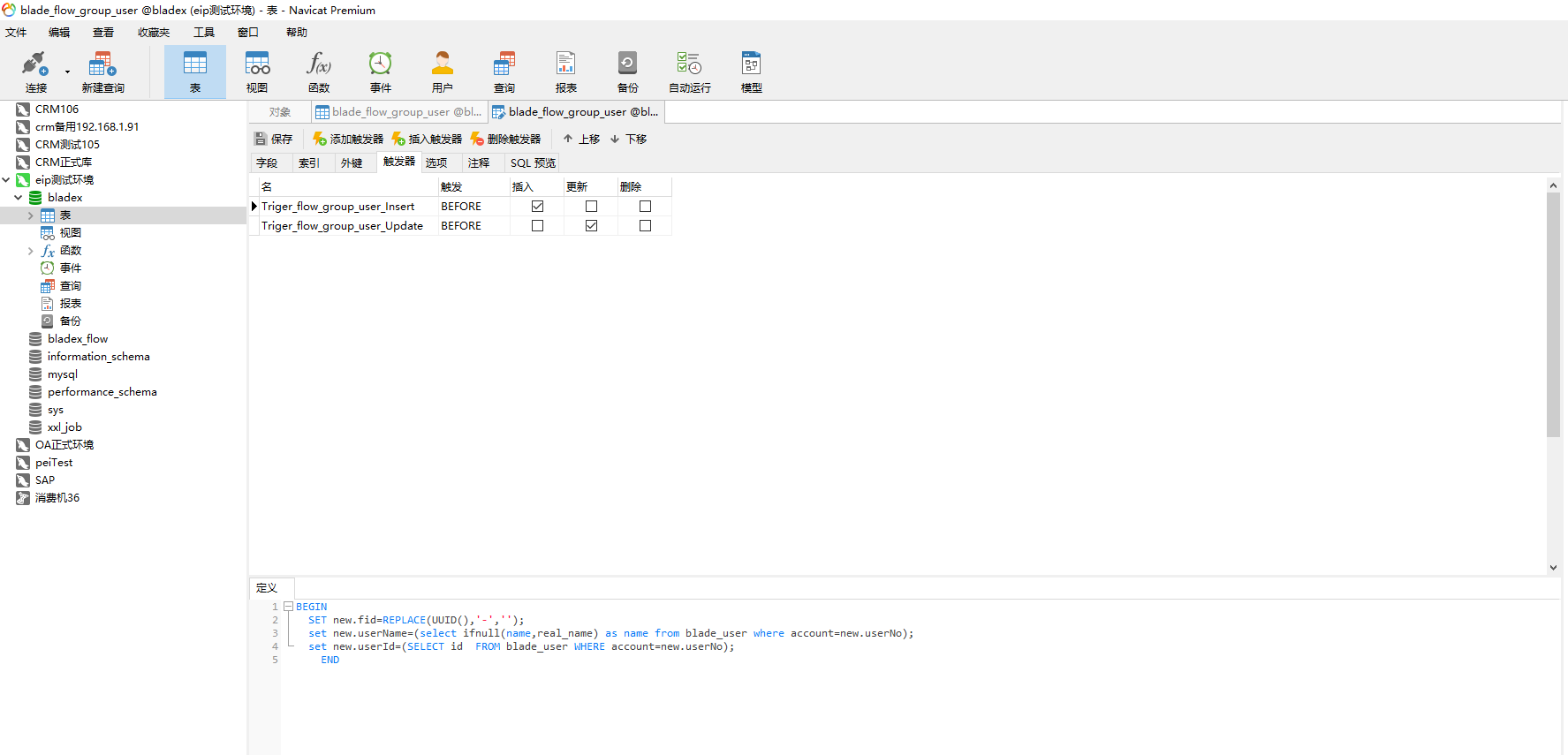The width and height of the screenshot is (1568, 755).
Task: Click Delete Trigger button
Action: point(505,139)
